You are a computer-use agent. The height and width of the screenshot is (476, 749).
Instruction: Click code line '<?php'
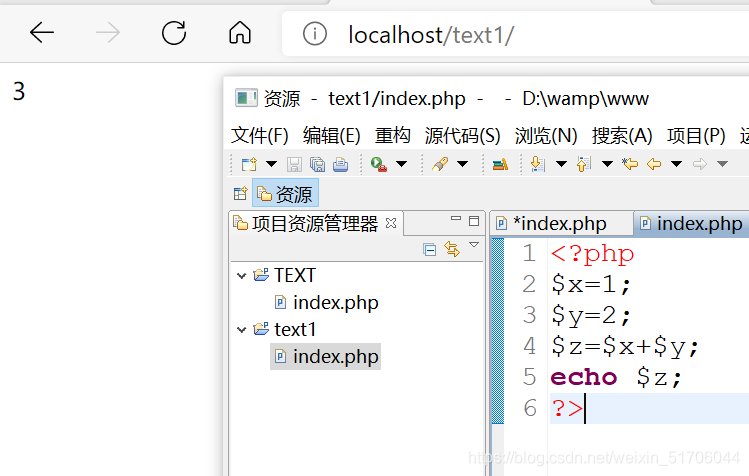click(592, 253)
